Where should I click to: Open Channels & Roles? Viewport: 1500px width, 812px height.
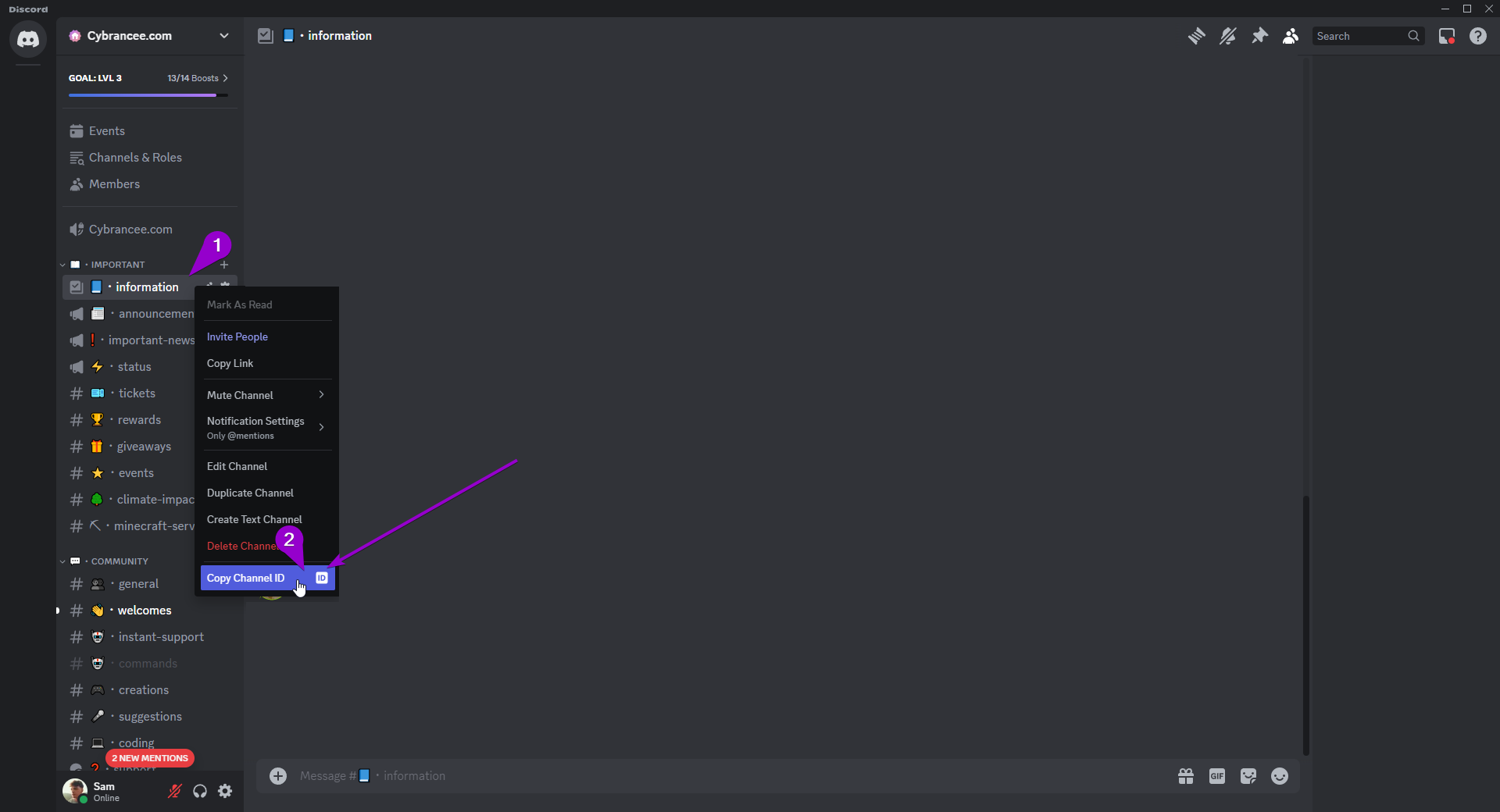coord(134,157)
